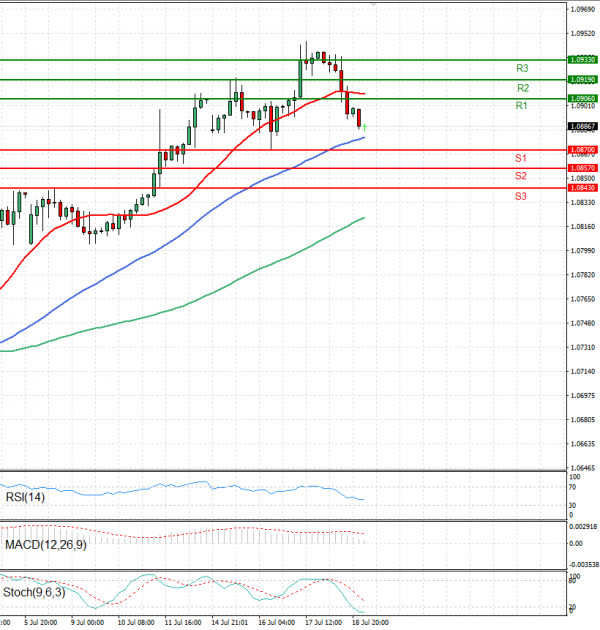Select the 1.09330 green price tag
The height and width of the screenshot is (630, 600).
tap(582, 60)
